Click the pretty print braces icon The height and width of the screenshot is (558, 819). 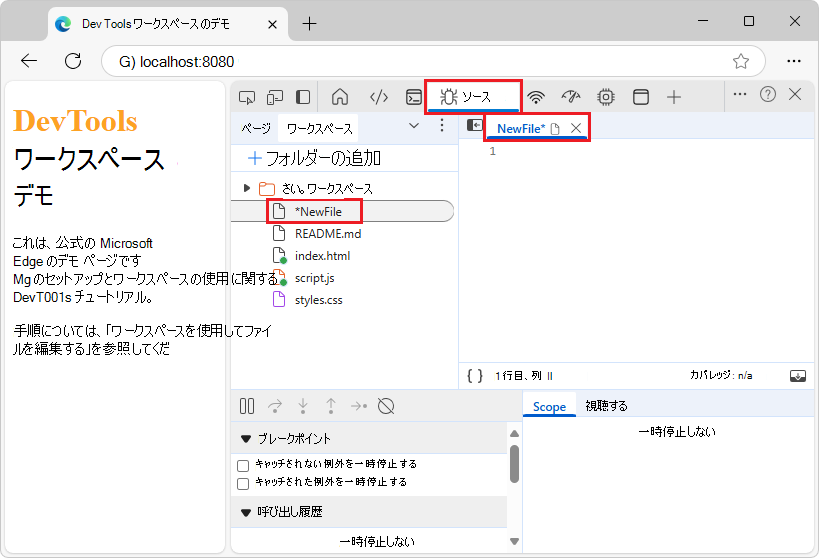(x=475, y=376)
